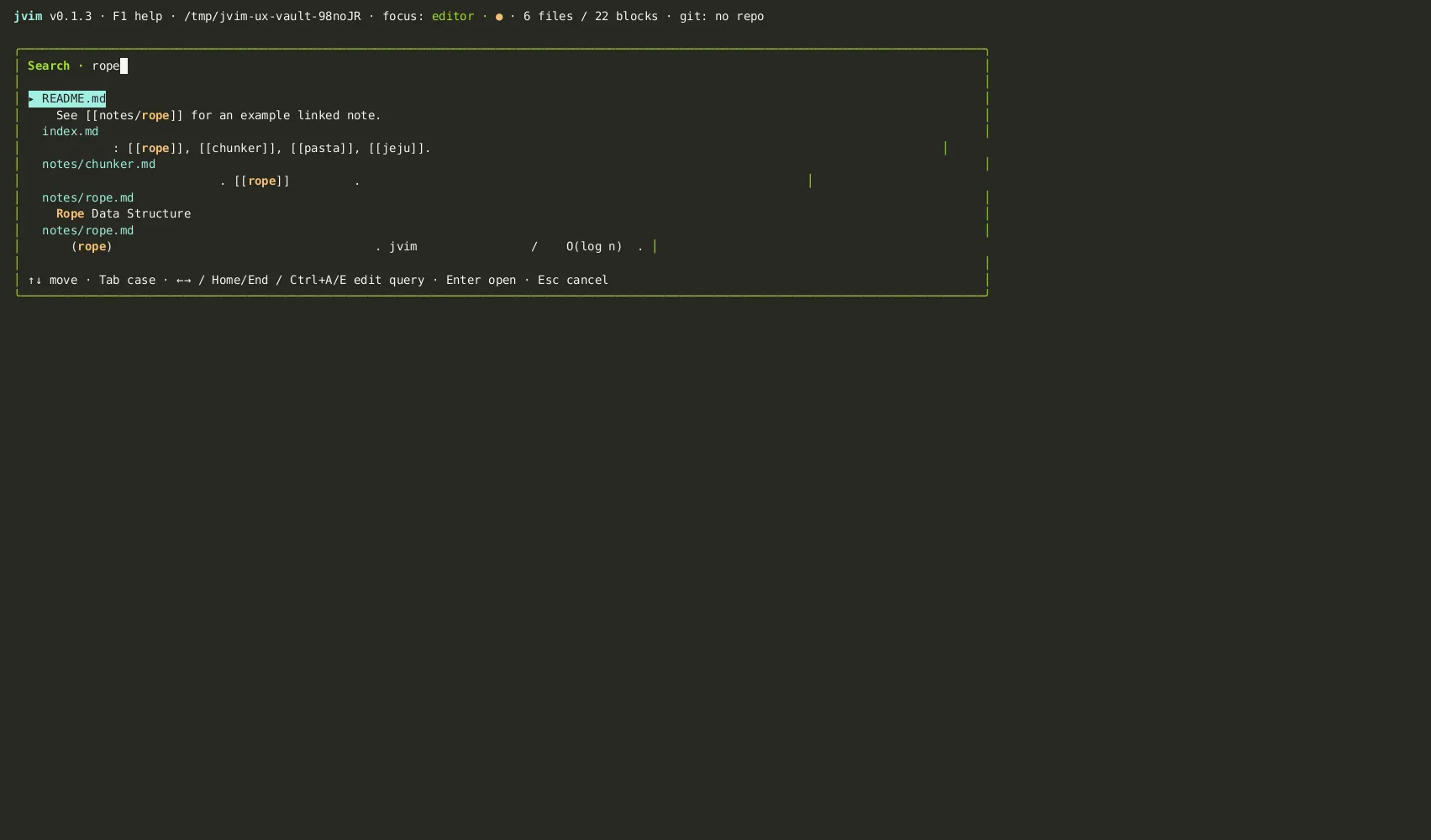Viewport: 1431px width, 840px height.
Task: Click the 'Ctrl+A/E edit query' hint
Action: click(x=357, y=280)
